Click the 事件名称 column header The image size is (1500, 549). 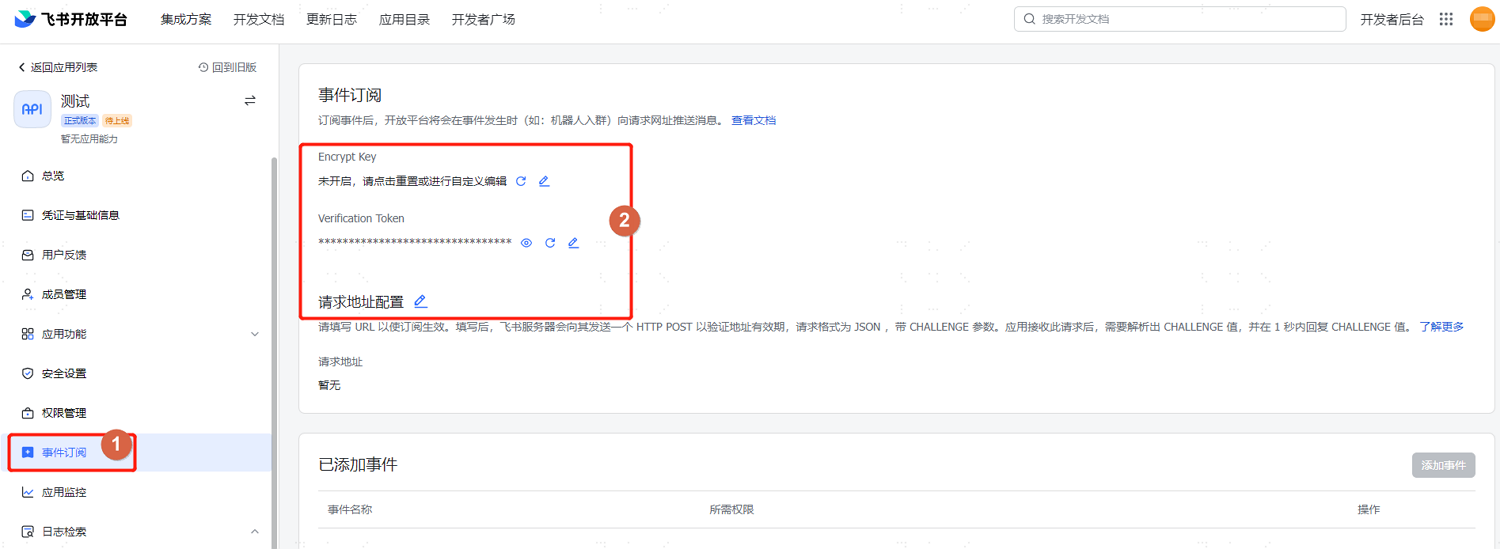(x=350, y=510)
